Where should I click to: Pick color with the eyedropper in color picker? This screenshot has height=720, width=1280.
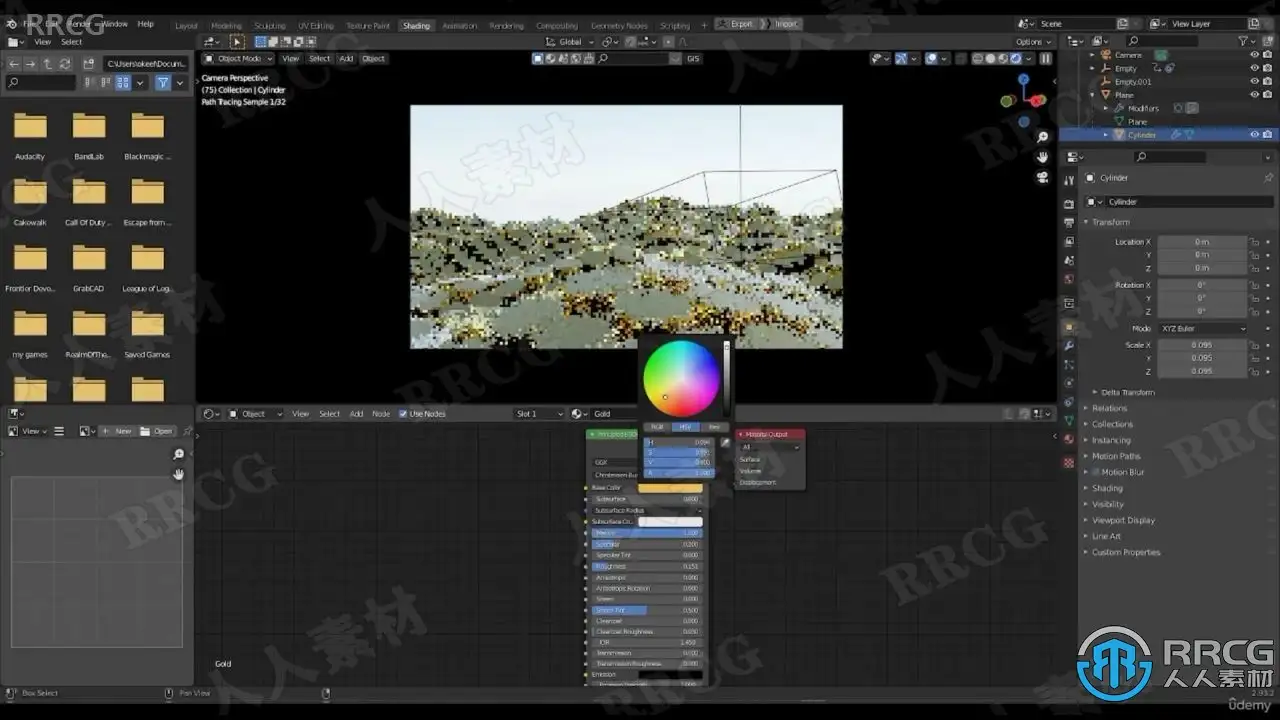click(x=725, y=442)
